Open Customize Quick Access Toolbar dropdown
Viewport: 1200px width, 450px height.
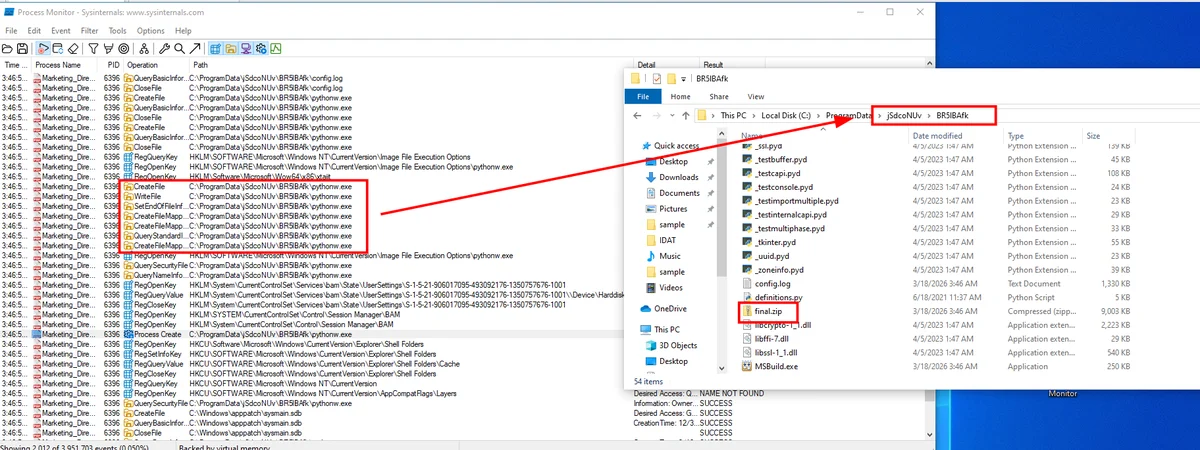pyautogui.click(x=683, y=79)
